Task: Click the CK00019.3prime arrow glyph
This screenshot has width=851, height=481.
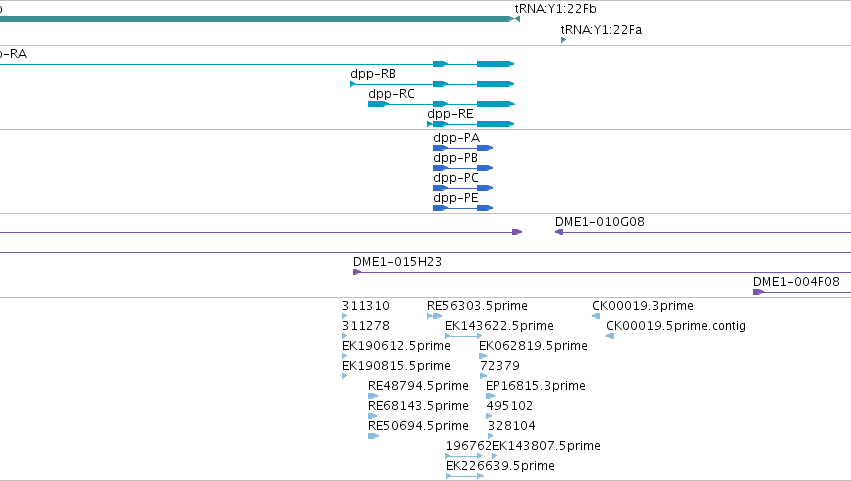Action: tap(596, 316)
